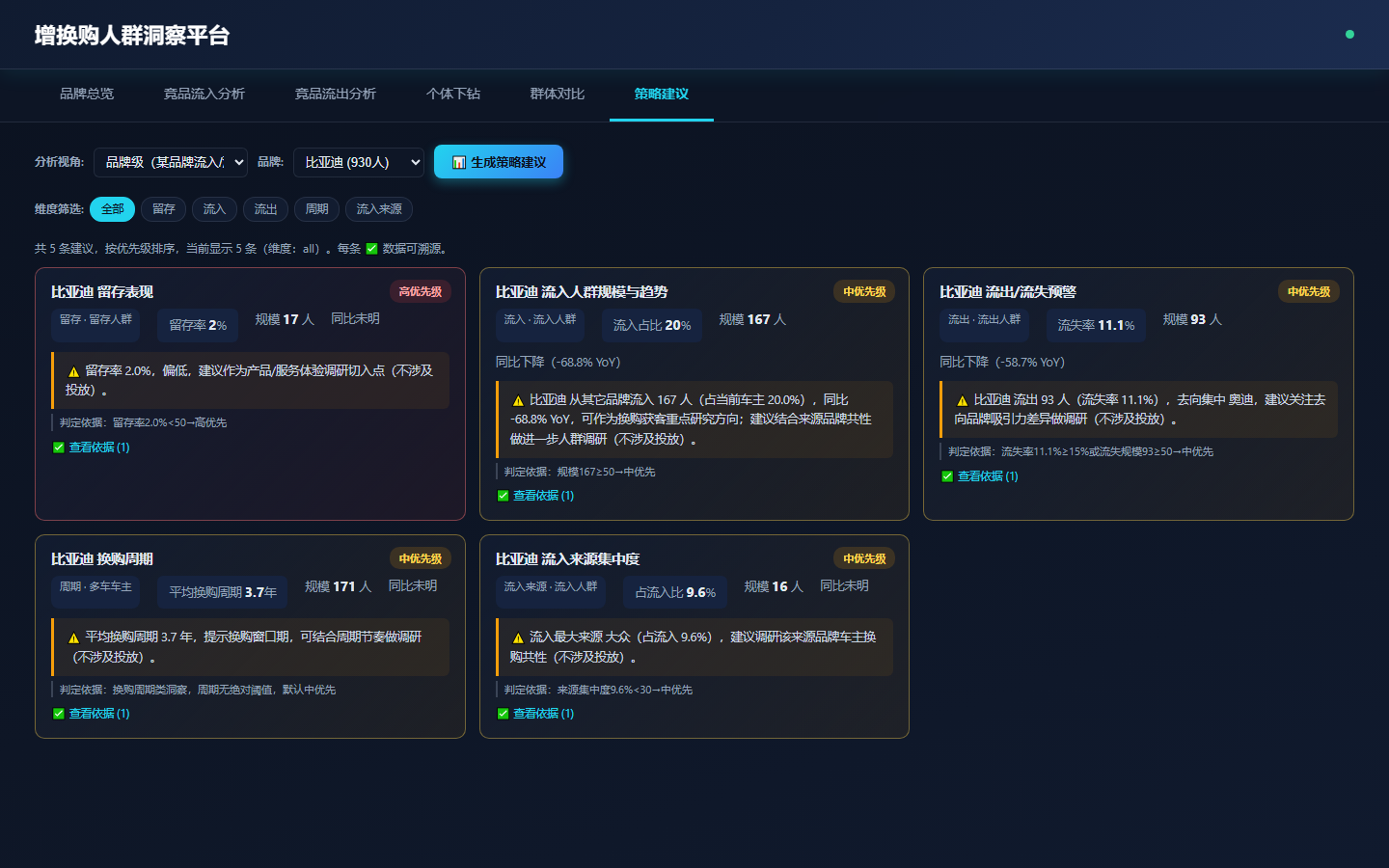This screenshot has width=1389, height=868.
Task: Click the warning icon in 流入来源集中度 card
Action: (518, 637)
